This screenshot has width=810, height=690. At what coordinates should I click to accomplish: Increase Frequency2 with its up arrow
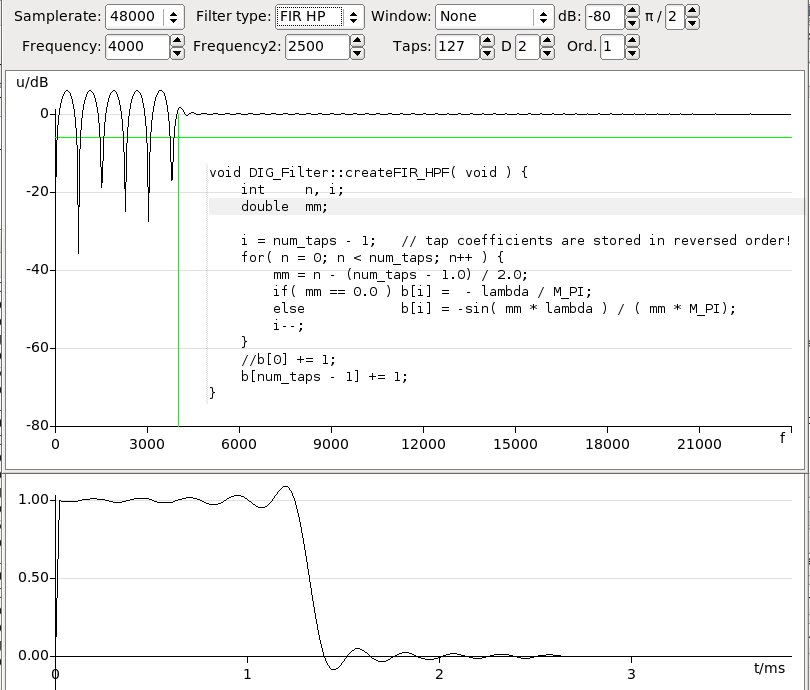(357, 41)
